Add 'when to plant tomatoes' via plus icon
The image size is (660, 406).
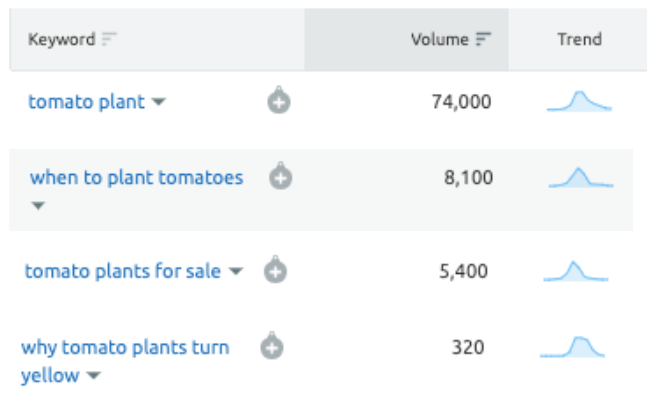click(x=281, y=176)
